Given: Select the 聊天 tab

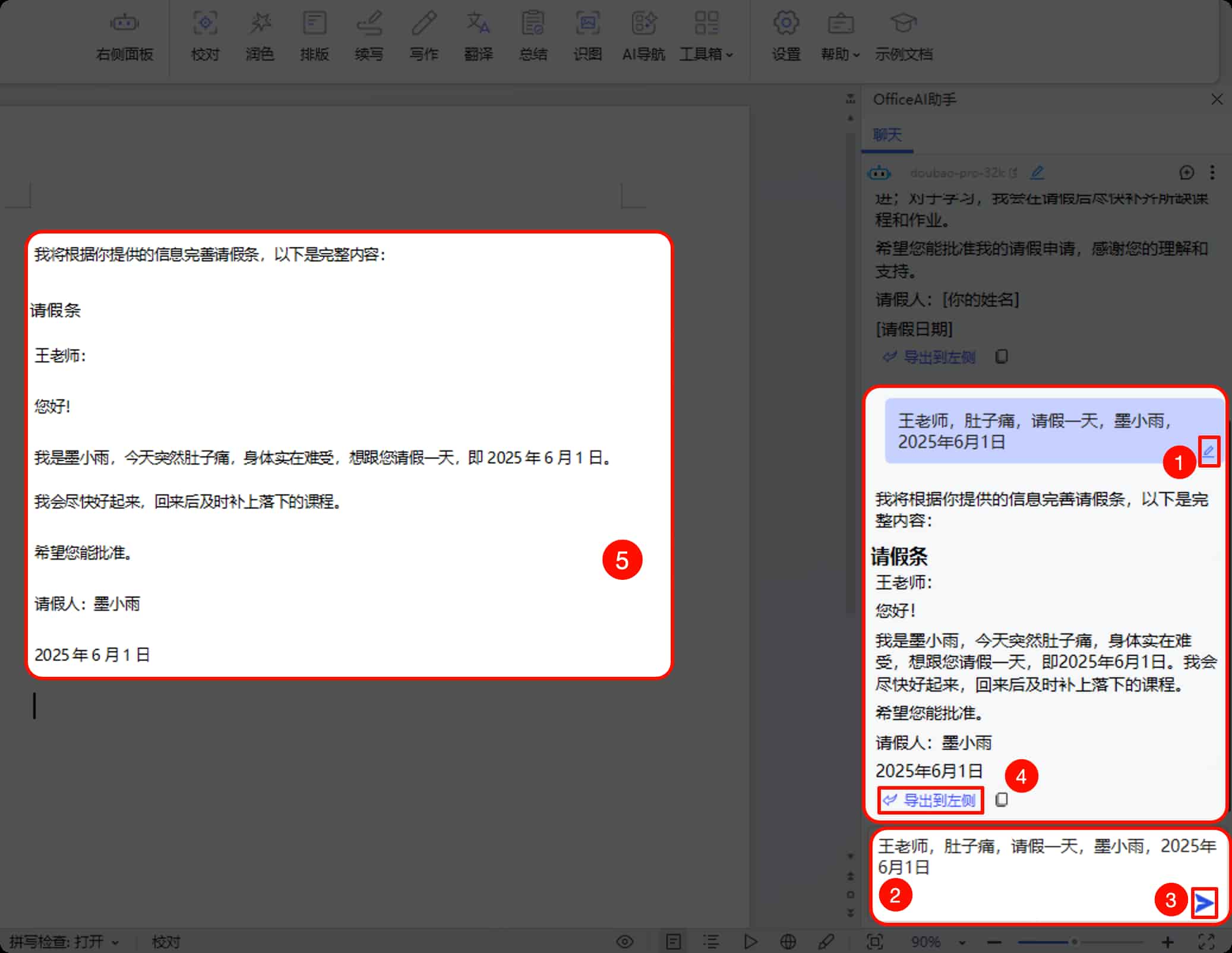Looking at the screenshot, I should (887, 135).
